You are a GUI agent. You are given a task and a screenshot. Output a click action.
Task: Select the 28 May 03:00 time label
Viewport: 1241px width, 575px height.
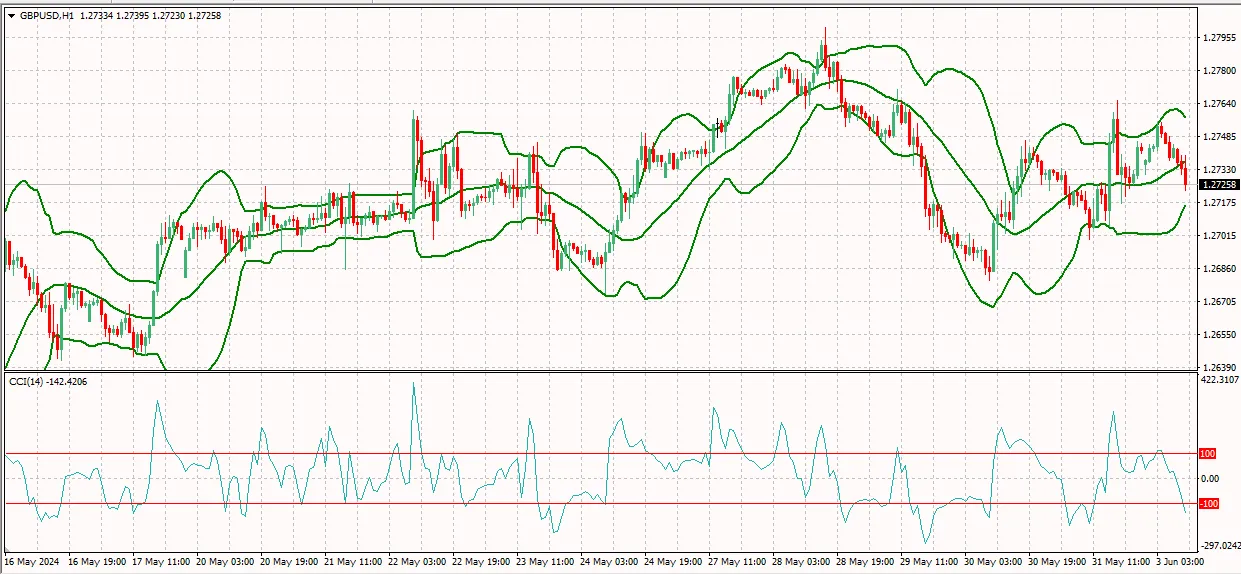[800, 562]
